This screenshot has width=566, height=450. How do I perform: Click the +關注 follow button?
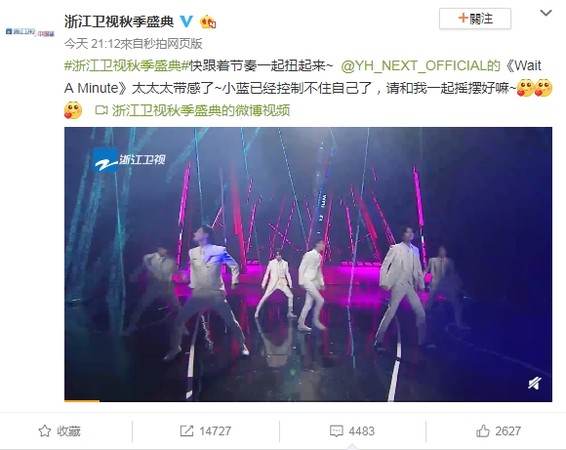coord(475,18)
